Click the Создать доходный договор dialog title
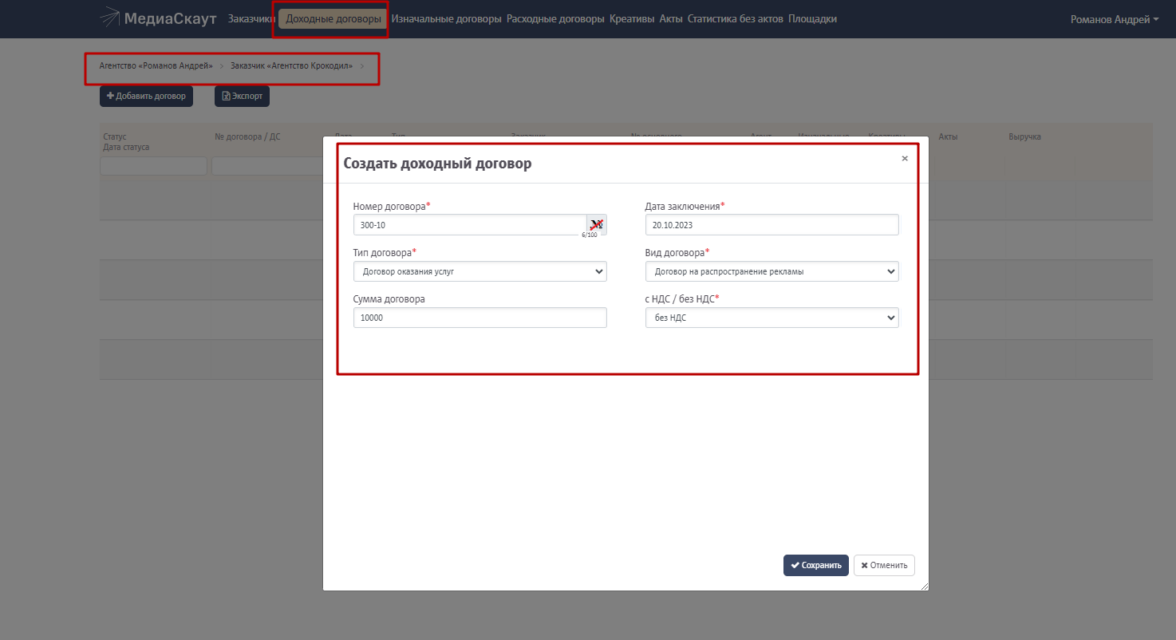The image size is (1176, 640). click(437, 163)
